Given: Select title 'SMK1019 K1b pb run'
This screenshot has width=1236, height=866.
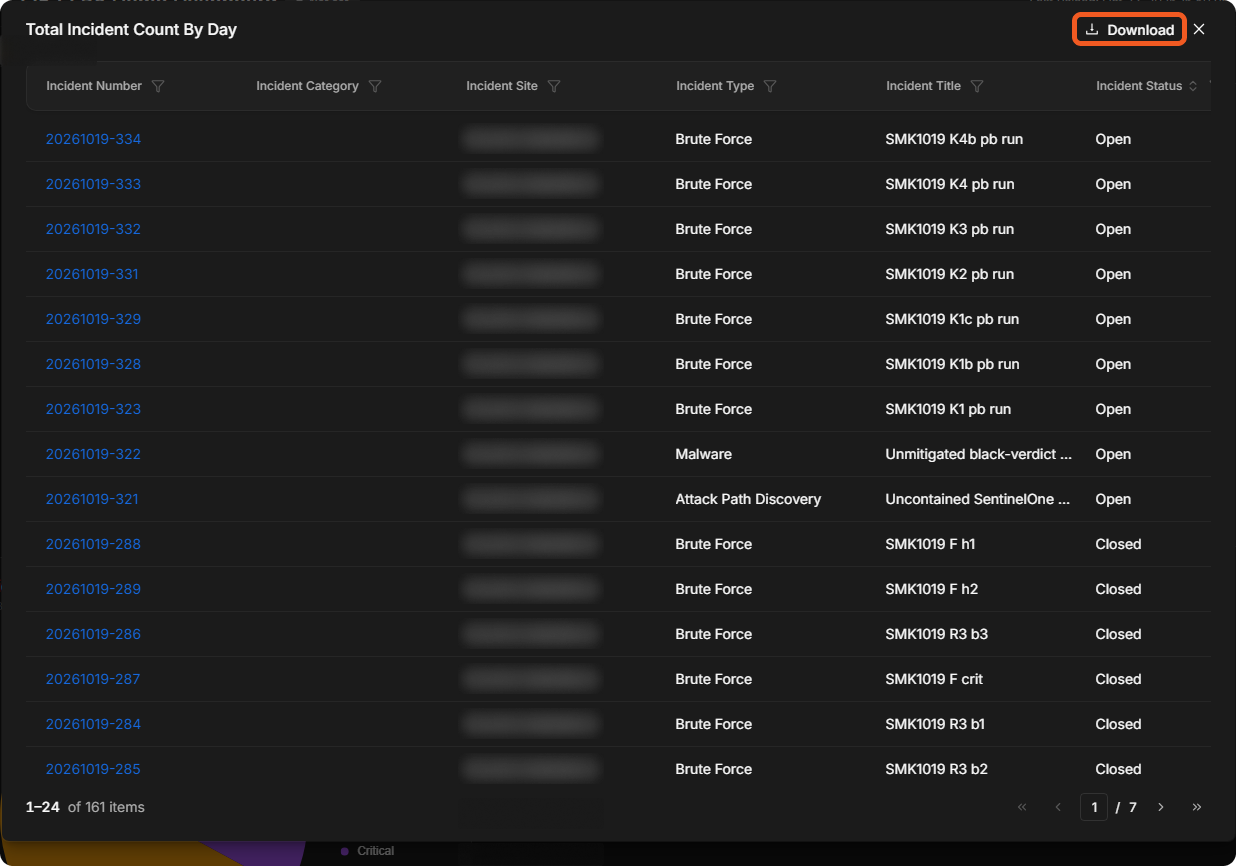Looking at the screenshot, I should [953, 364].
